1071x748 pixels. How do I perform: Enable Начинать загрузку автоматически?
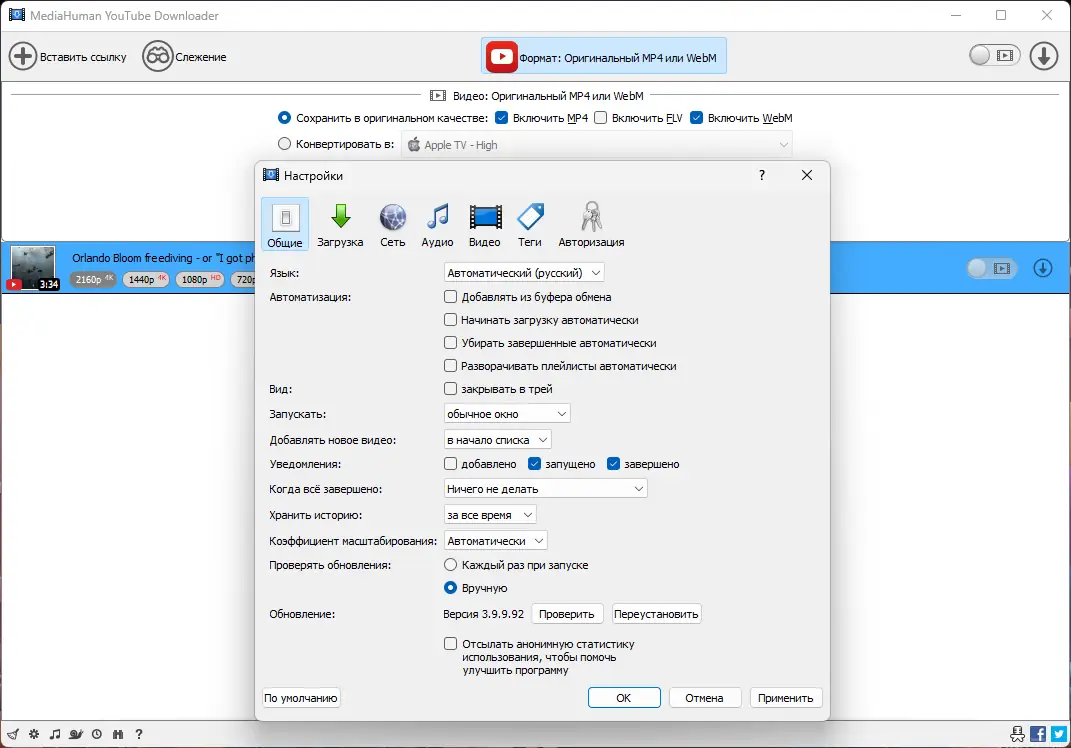tap(450, 320)
